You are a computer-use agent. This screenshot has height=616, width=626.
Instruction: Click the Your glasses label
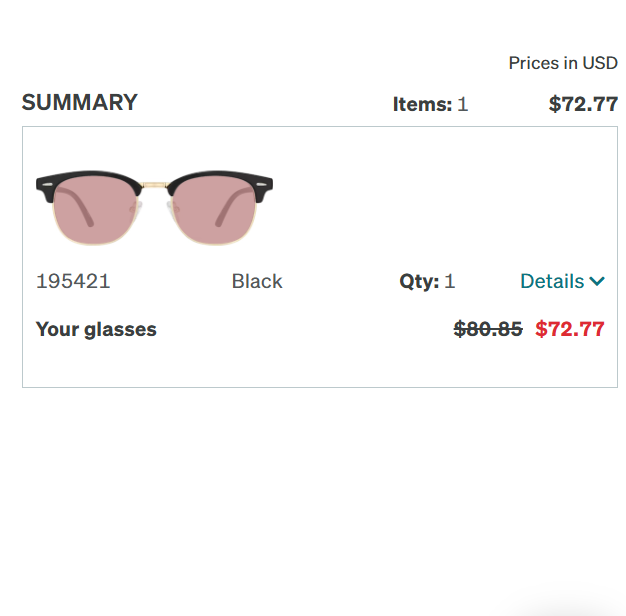(96, 329)
